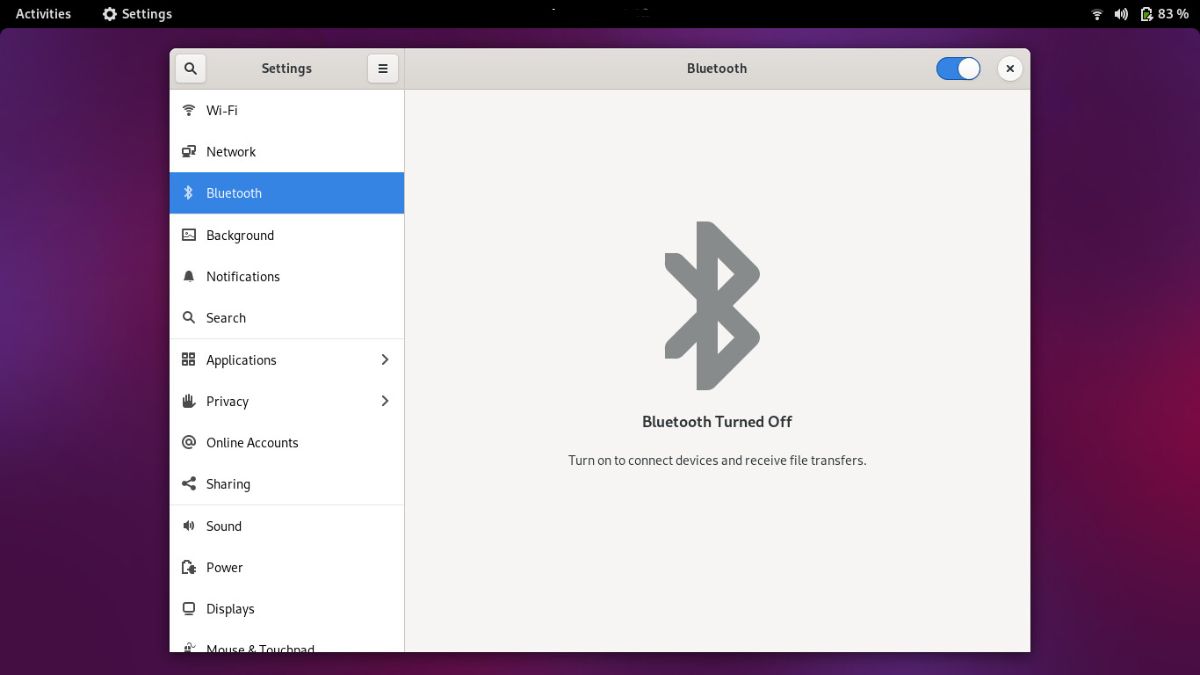The width and height of the screenshot is (1200, 675).
Task: Click the Sharing share icon
Action: 189,484
